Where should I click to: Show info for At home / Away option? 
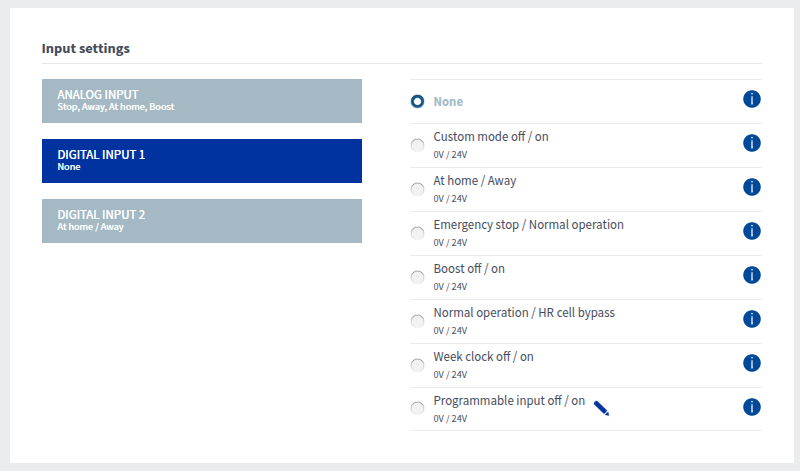tap(752, 187)
